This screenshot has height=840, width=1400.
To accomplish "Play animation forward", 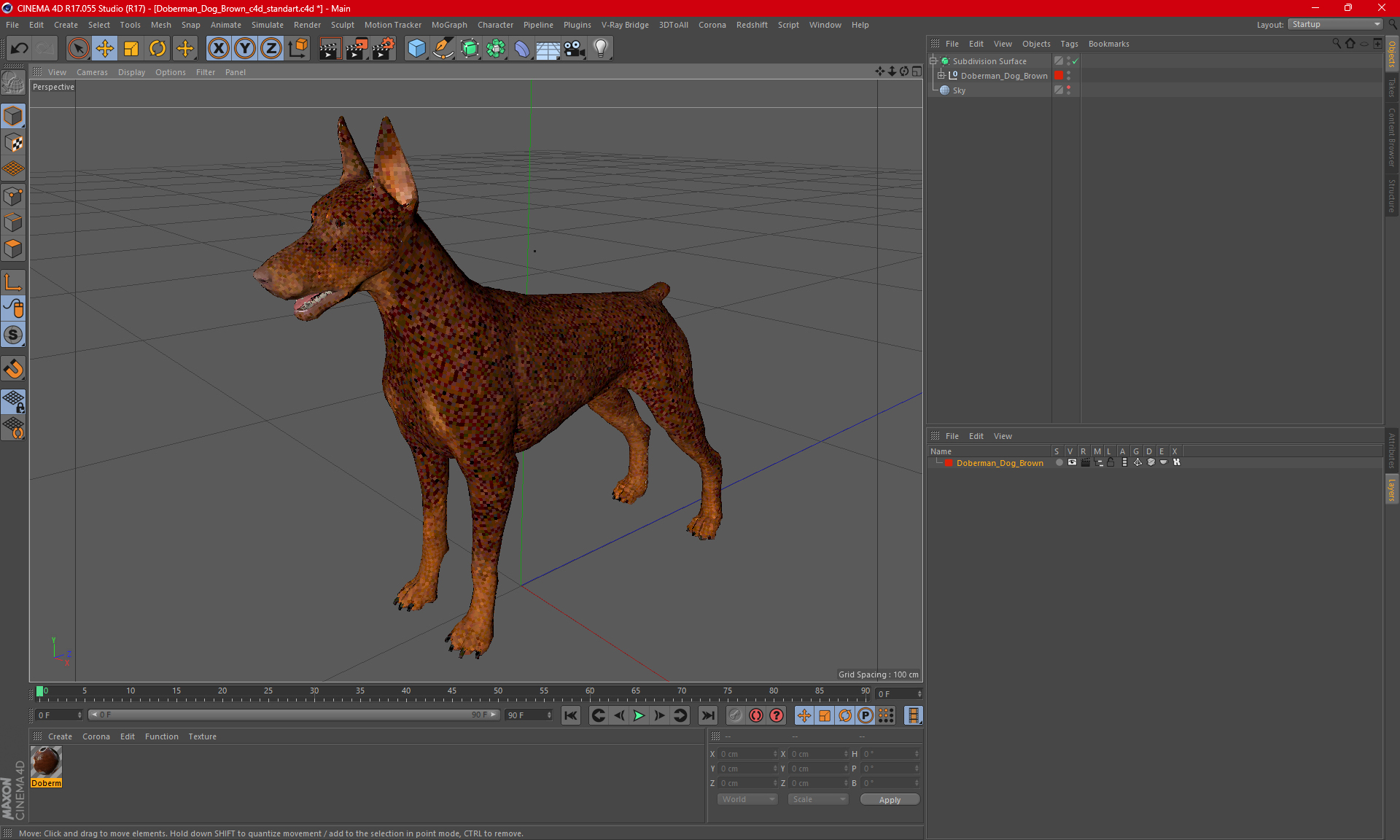I will [x=639, y=715].
